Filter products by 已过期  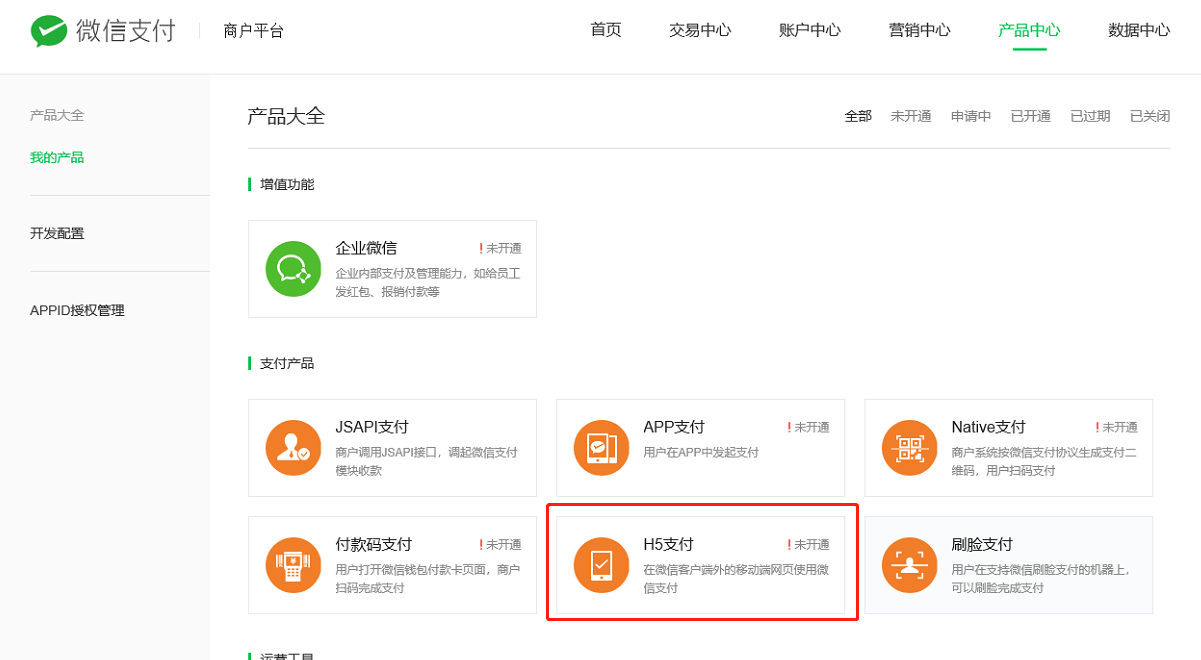(1090, 116)
